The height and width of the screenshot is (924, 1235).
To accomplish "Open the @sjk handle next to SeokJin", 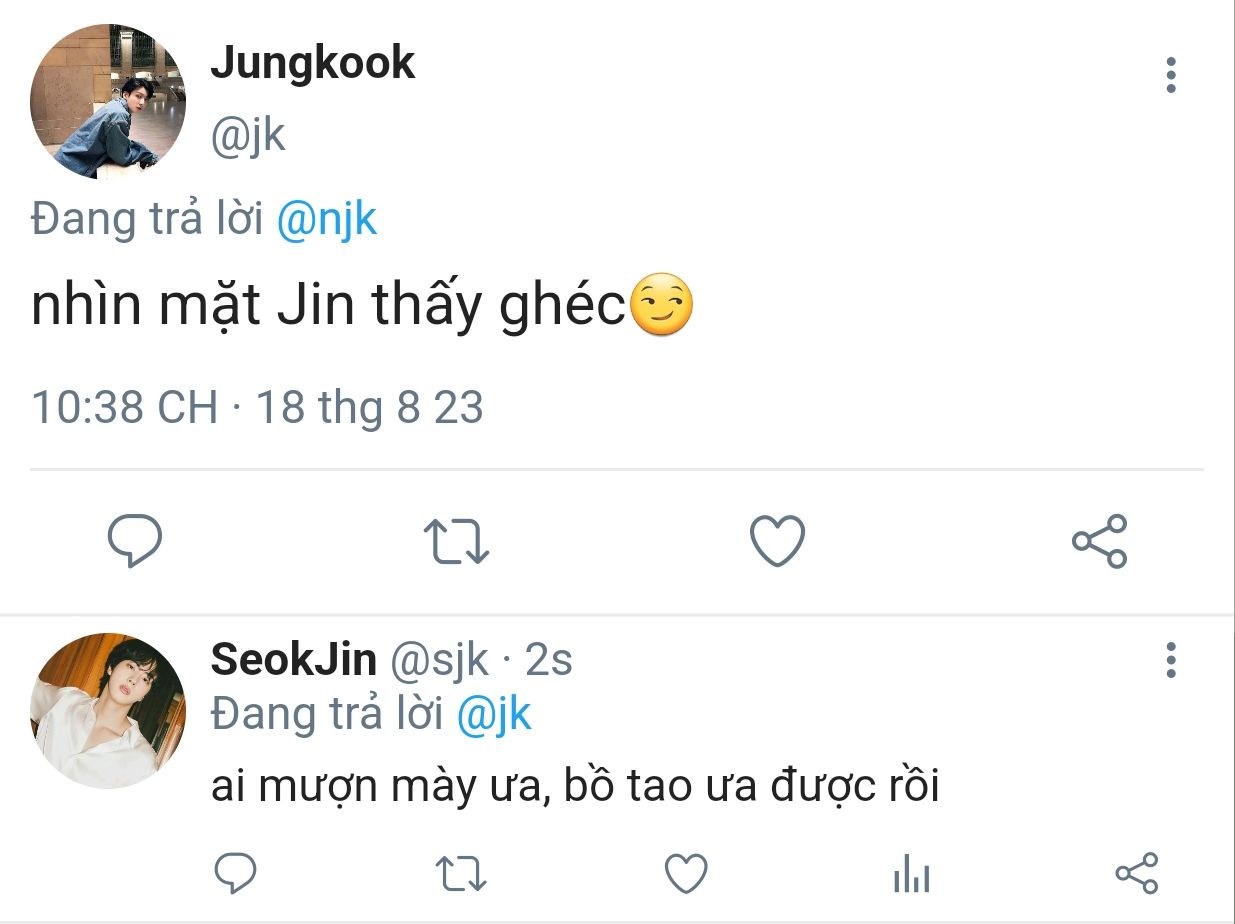I will coord(438,661).
